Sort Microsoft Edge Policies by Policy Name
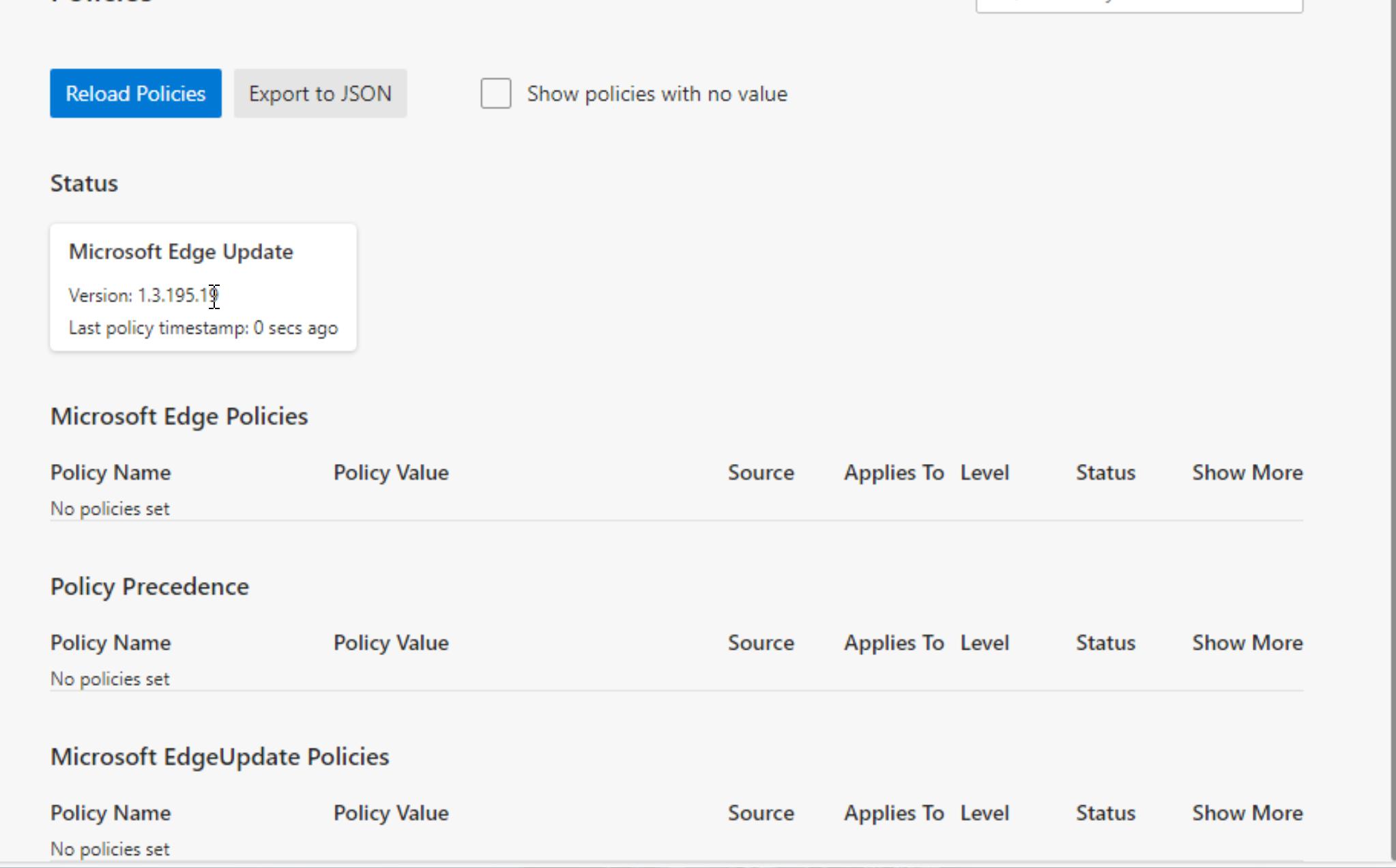 [110, 472]
